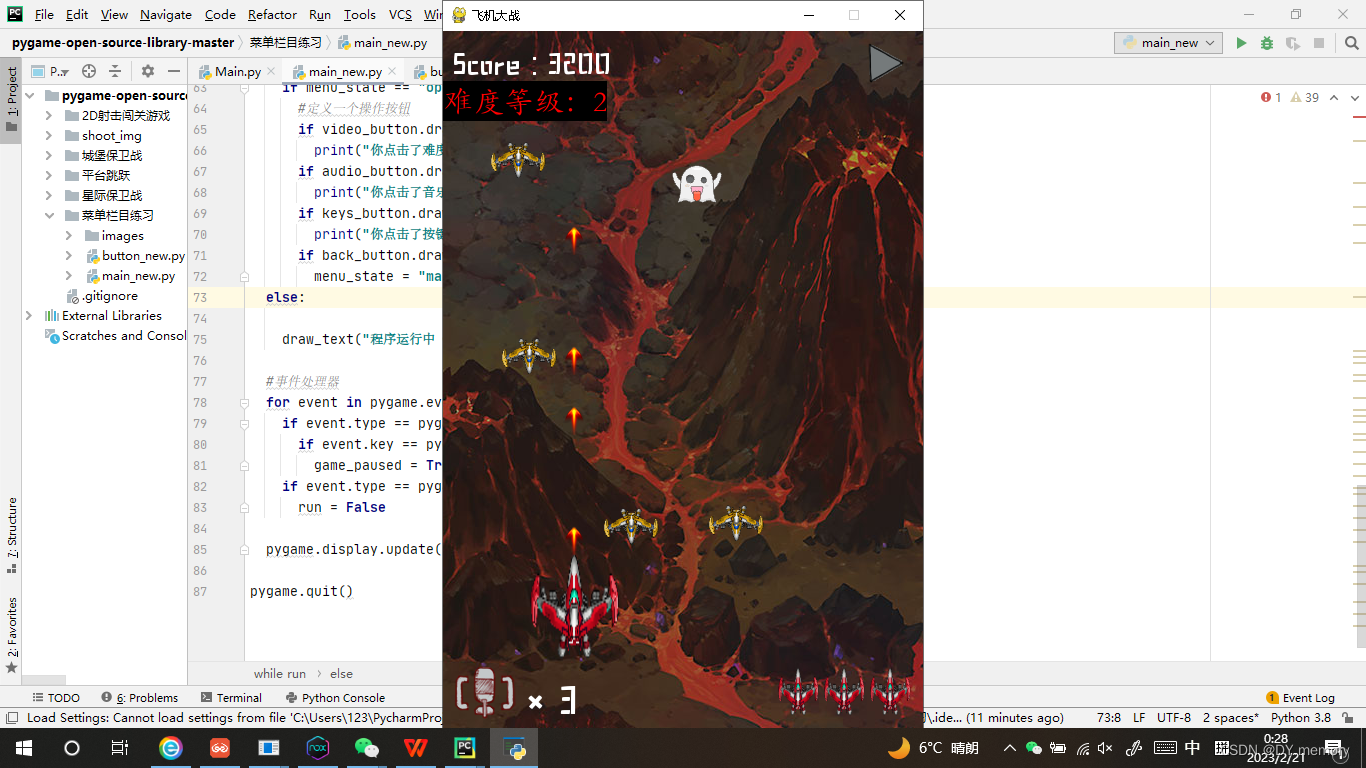1366x768 pixels.
Task: Open the Tools menu
Action: (360, 14)
